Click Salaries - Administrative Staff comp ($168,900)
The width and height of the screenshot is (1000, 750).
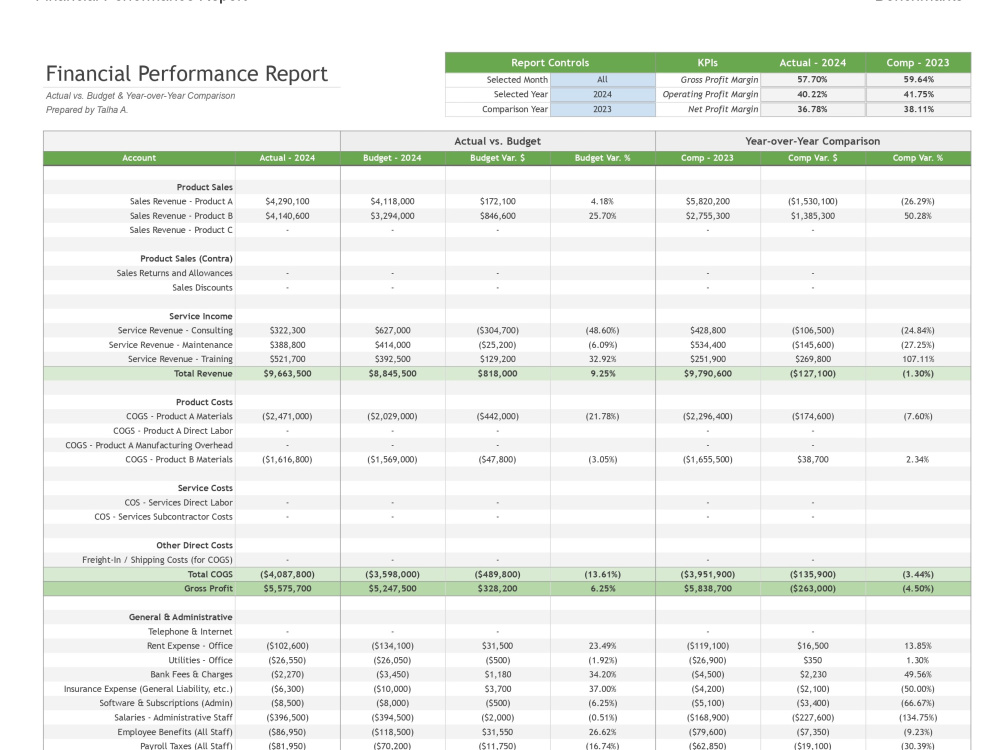707,718
